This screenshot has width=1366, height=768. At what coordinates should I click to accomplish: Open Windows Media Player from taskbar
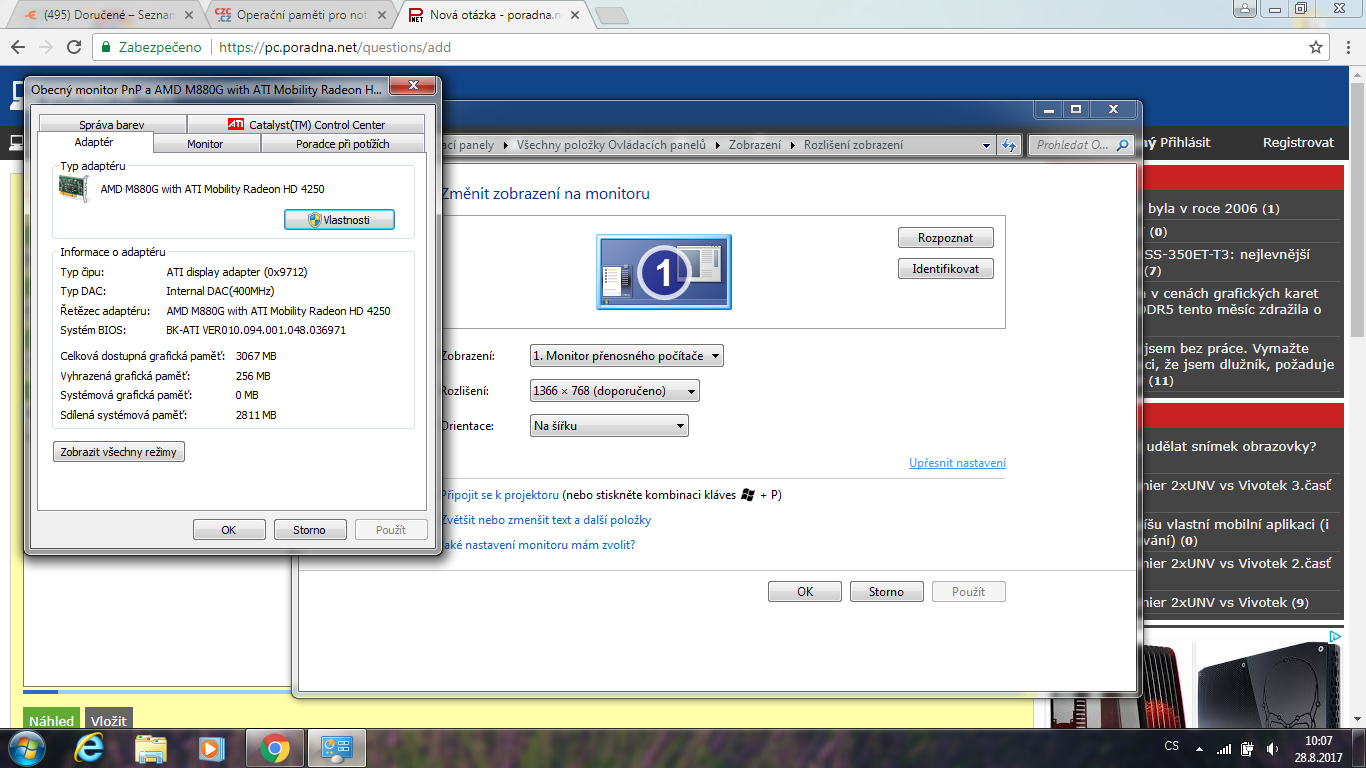click(211, 748)
